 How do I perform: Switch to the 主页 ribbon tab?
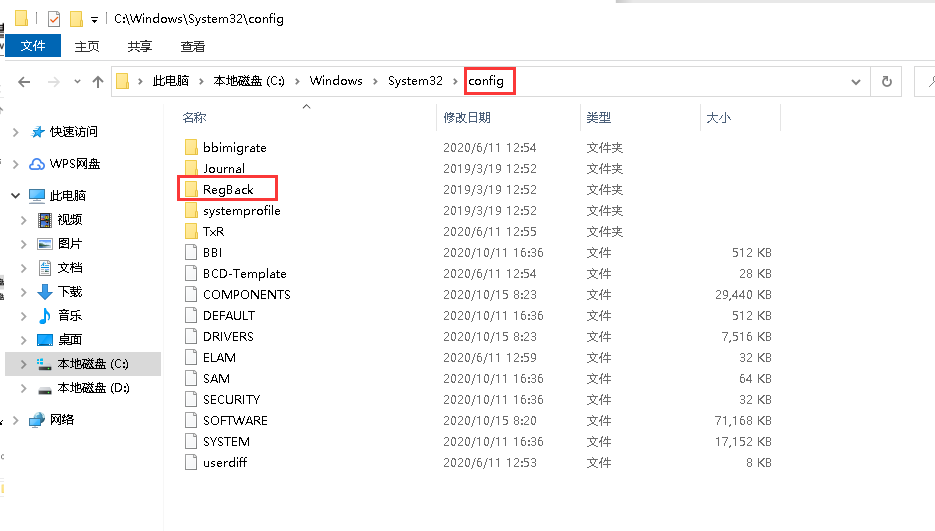point(87,46)
